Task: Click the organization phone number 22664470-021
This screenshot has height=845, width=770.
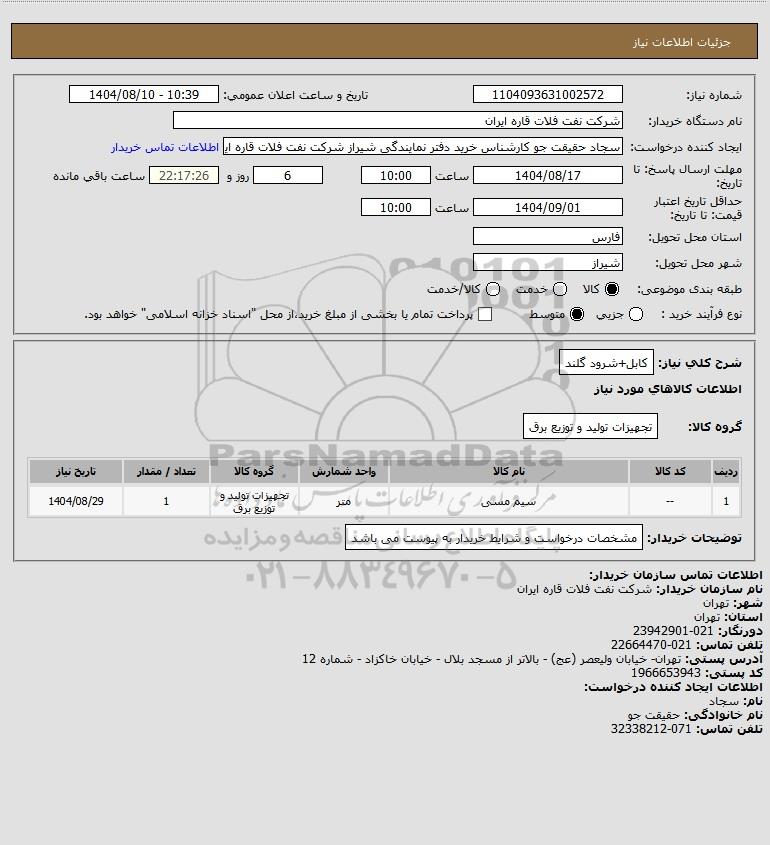Action: click(651, 645)
